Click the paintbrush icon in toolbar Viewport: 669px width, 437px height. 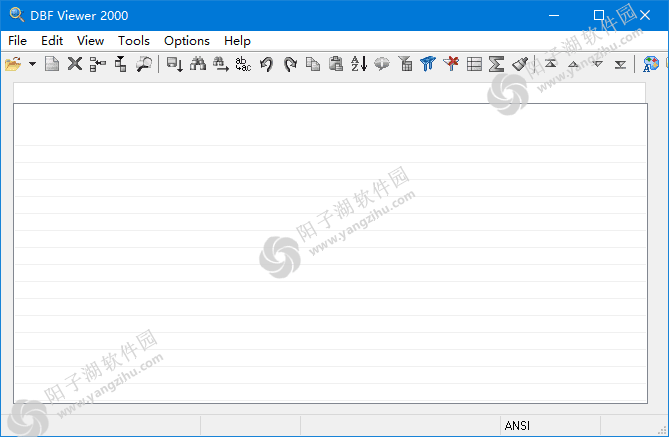click(520, 64)
